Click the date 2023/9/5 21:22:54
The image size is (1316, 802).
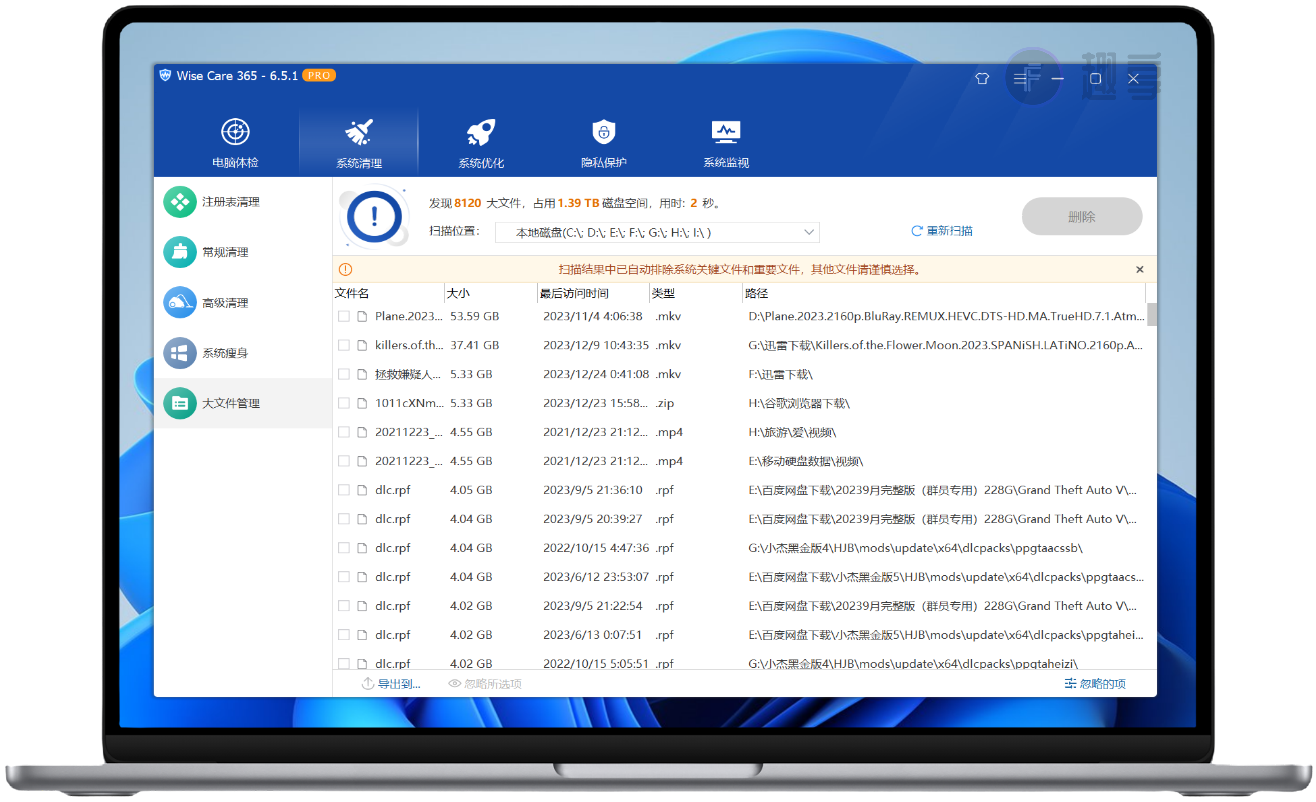(x=593, y=606)
